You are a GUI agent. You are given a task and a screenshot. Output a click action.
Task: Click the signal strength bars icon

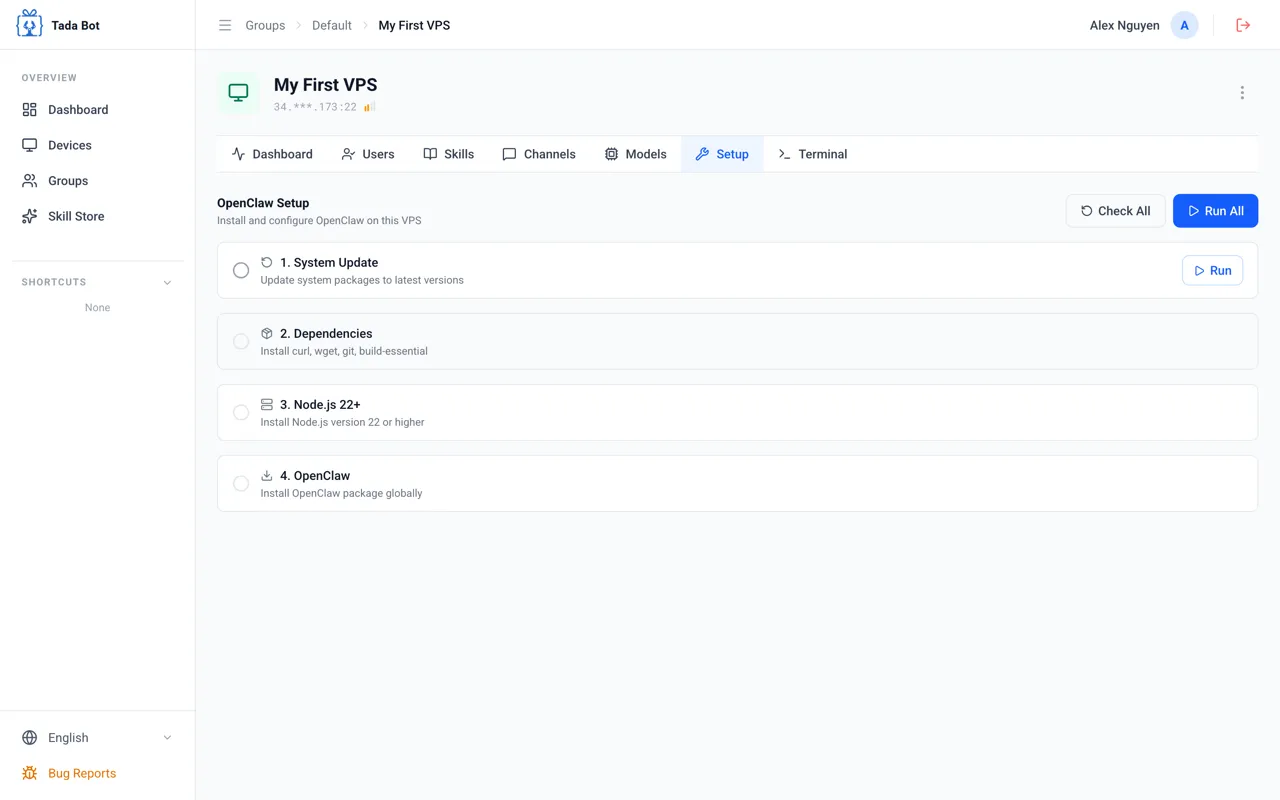pos(369,107)
